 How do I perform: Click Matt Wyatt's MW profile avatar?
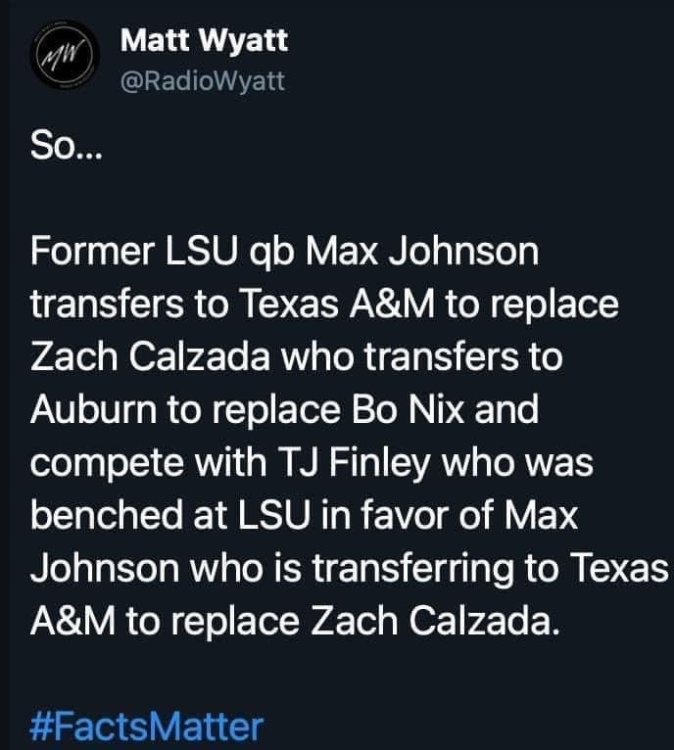tap(65, 62)
